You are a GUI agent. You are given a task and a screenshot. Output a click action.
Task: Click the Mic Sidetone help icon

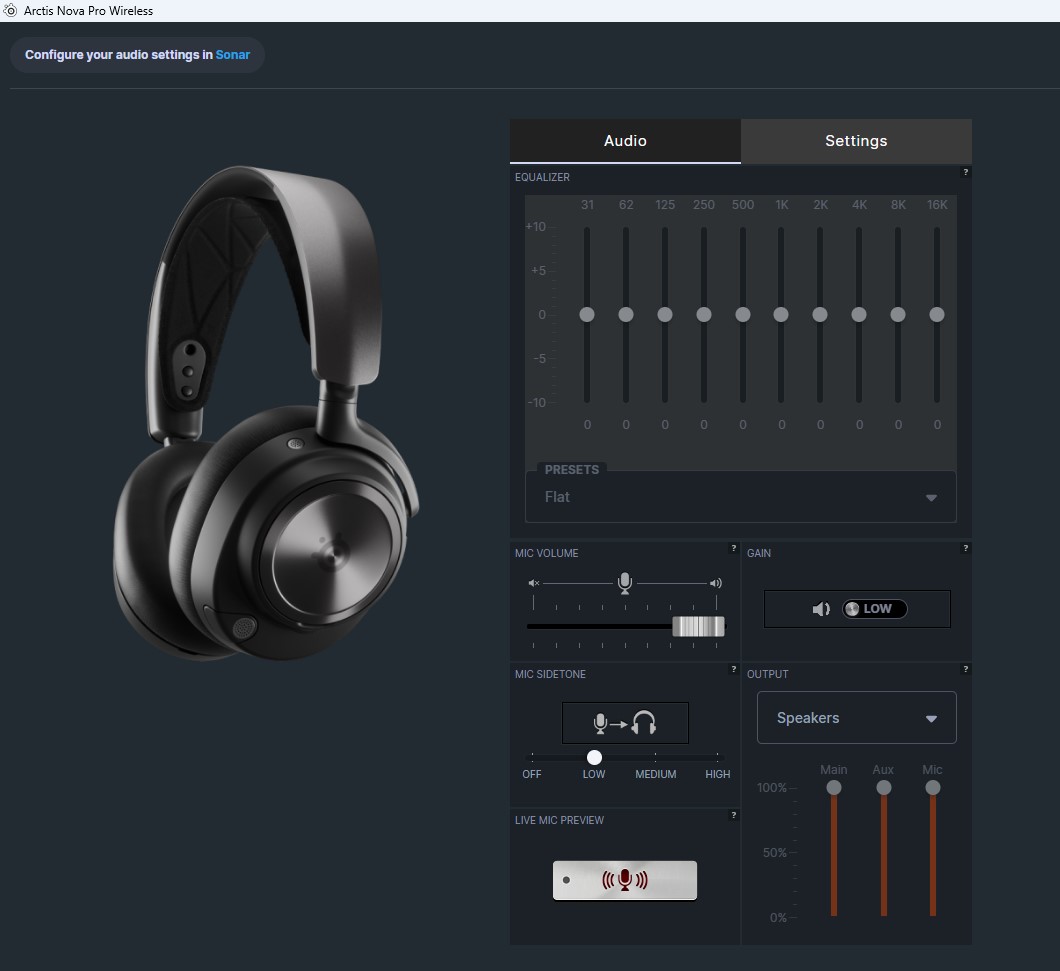click(x=734, y=669)
